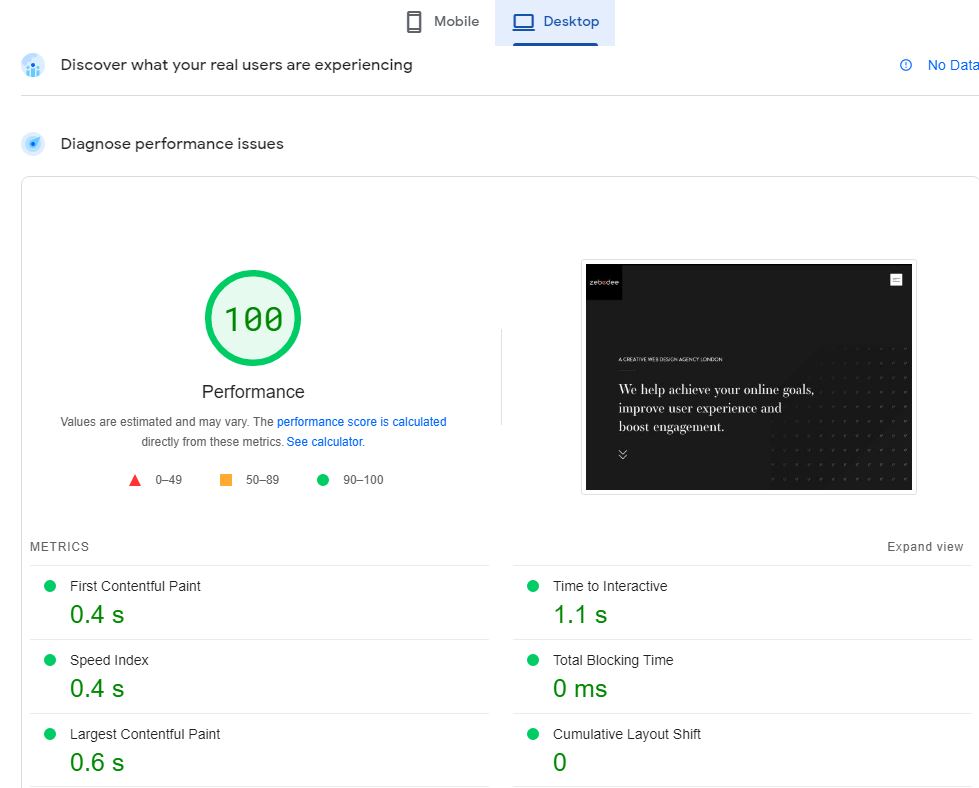
Task: Click the METRICS section heading
Action: 59,546
